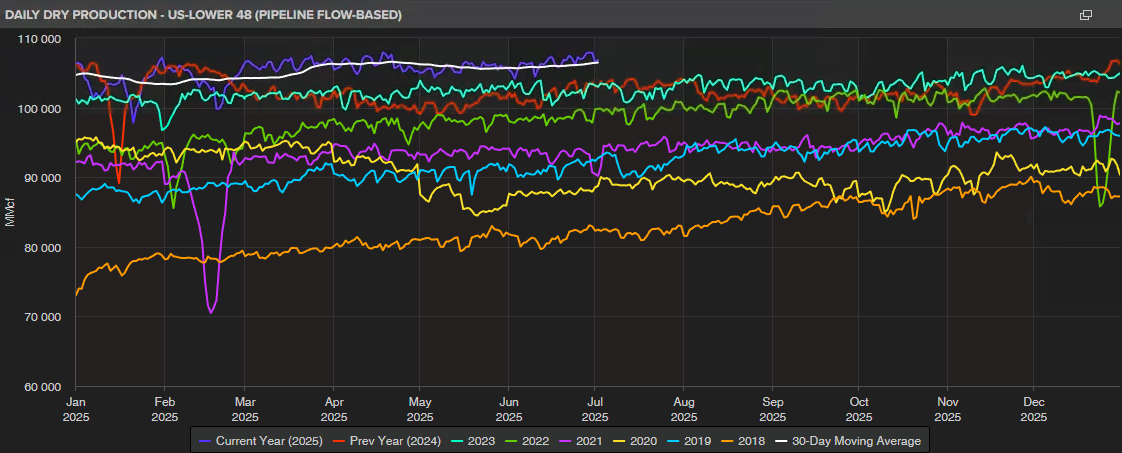Click the 60 000 y-axis tick label
1122x453 pixels.
[42, 387]
